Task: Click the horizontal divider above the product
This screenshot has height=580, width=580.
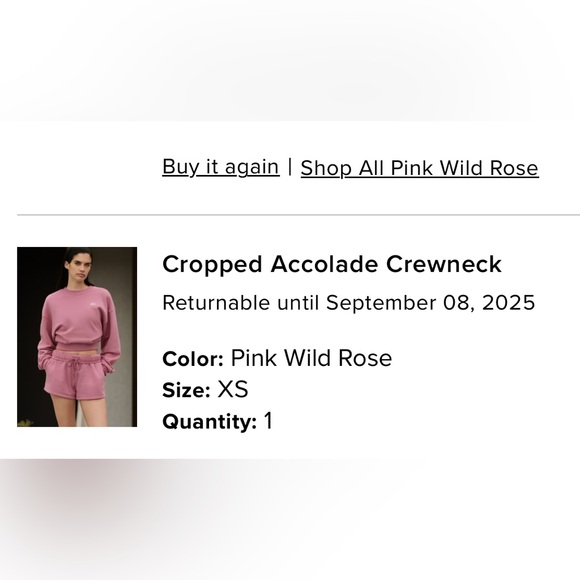Action: 298,215
